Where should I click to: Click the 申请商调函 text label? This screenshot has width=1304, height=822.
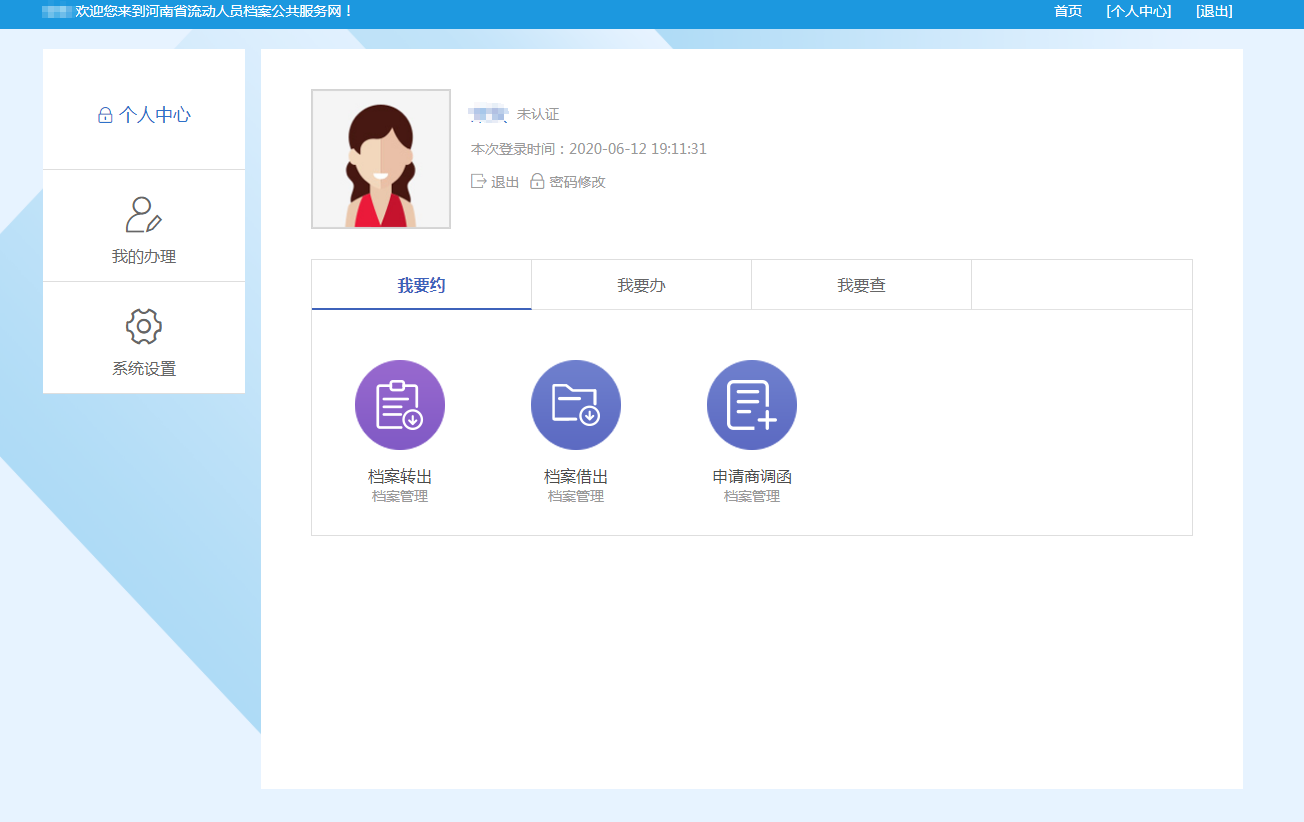click(752, 477)
